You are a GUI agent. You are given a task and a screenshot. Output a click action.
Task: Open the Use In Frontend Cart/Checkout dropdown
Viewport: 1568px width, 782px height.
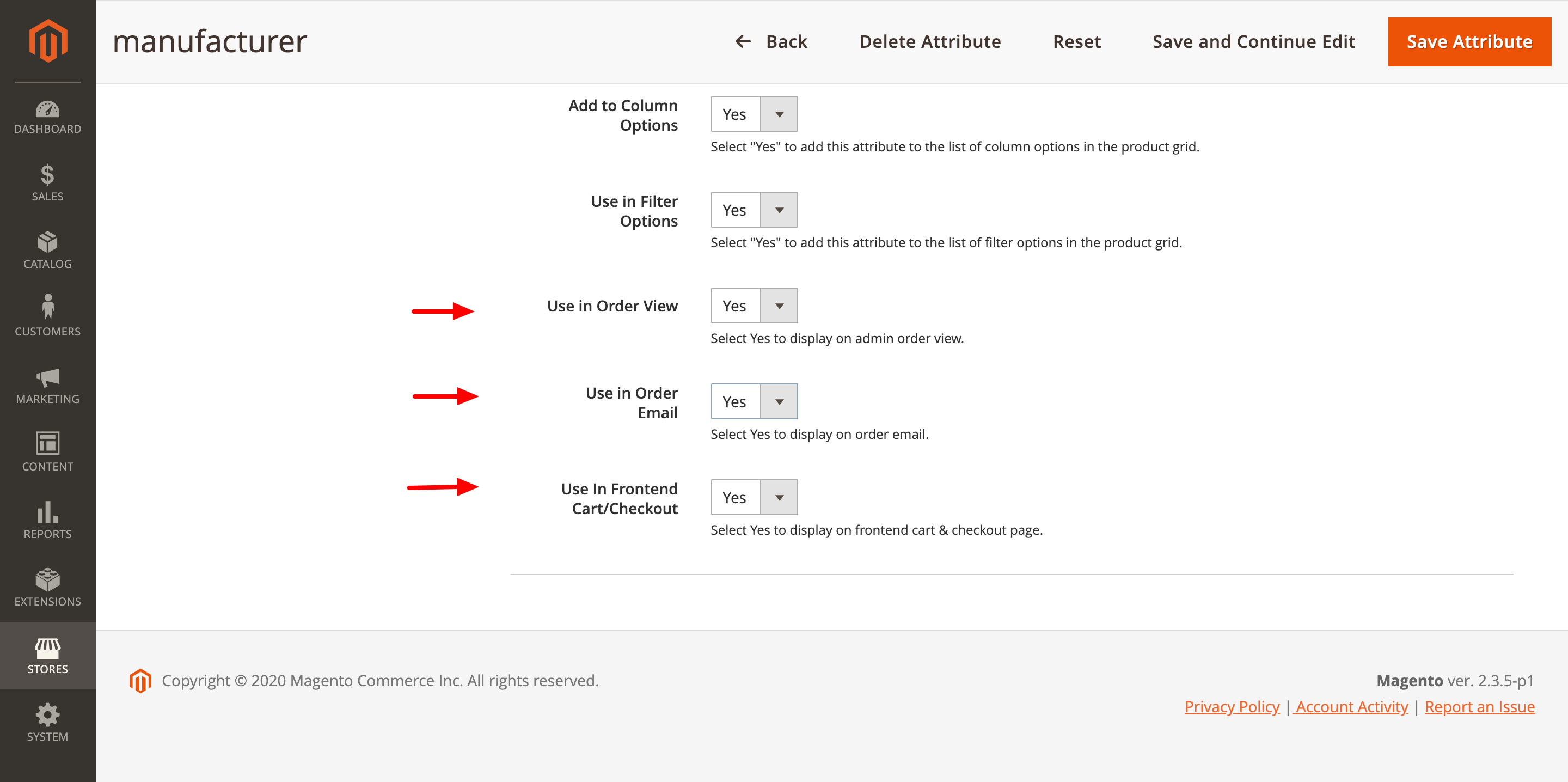[754, 498]
